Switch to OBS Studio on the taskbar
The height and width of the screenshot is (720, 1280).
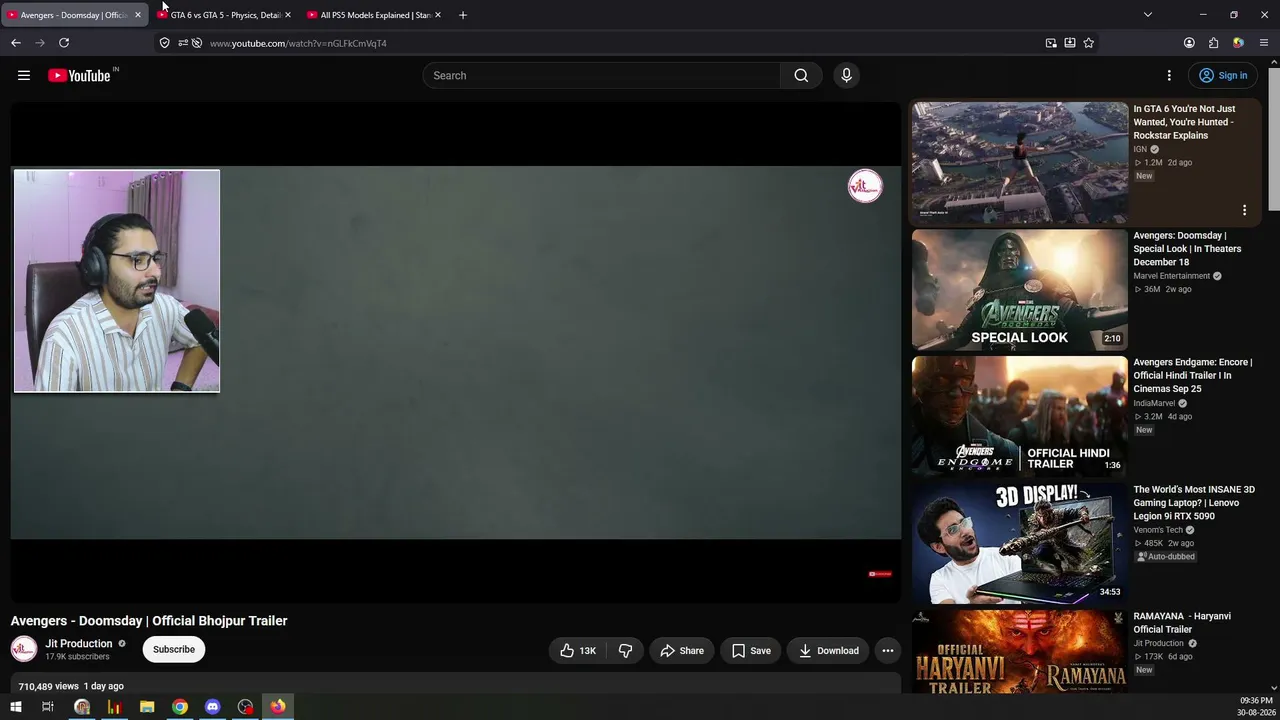[x=245, y=707]
